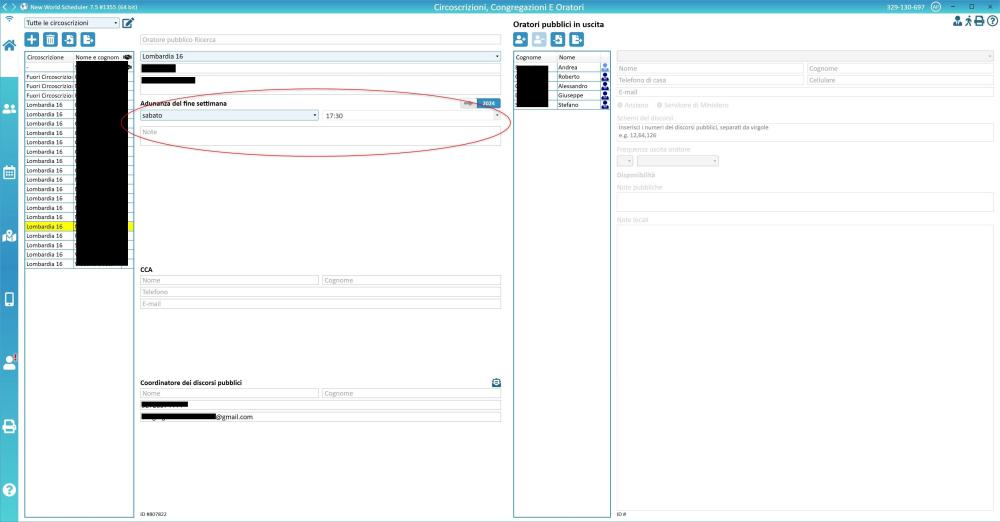Add a new congregation with plus icon

[x=32, y=39]
